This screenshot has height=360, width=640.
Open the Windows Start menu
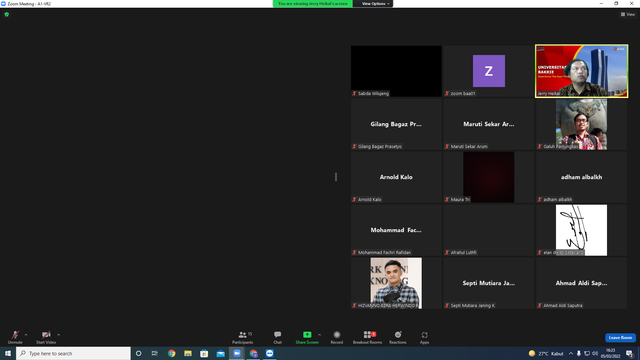click(x=8, y=353)
